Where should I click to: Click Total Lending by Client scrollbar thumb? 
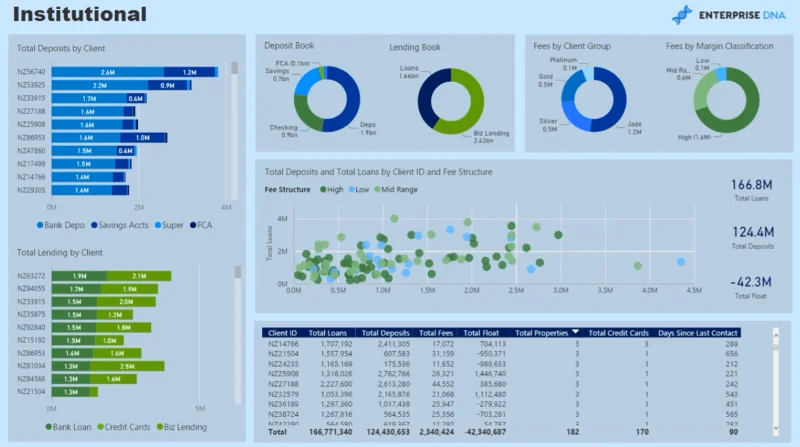click(x=238, y=272)
